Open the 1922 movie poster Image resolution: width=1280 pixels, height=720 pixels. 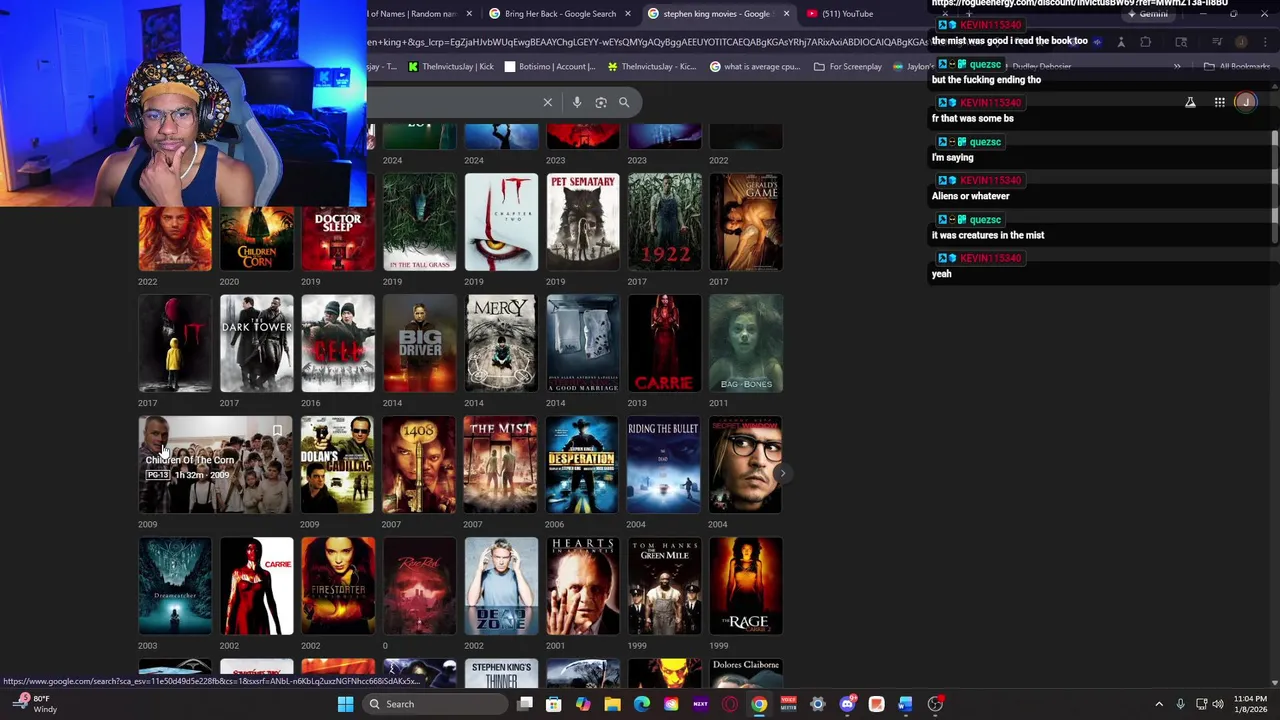665,222
